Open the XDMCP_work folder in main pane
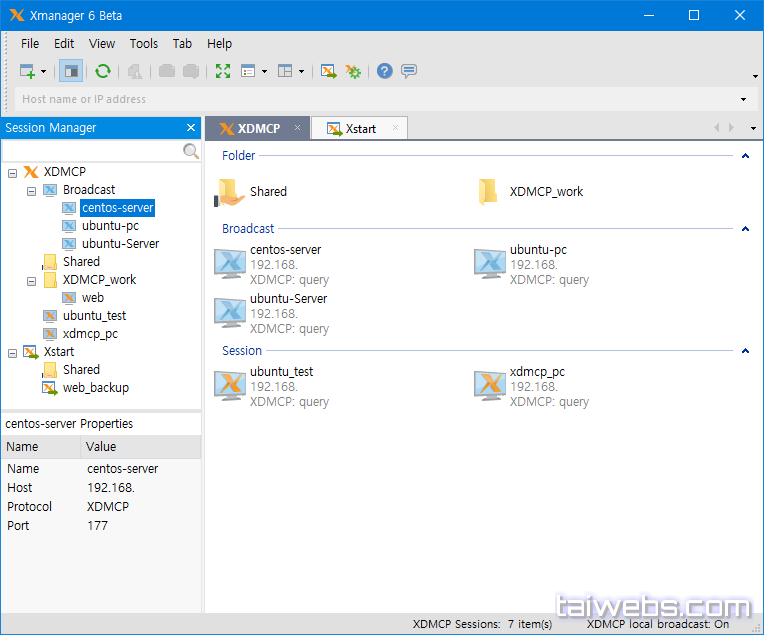The height and width of the screenshot is (635, 764). [x=546, y=192]
